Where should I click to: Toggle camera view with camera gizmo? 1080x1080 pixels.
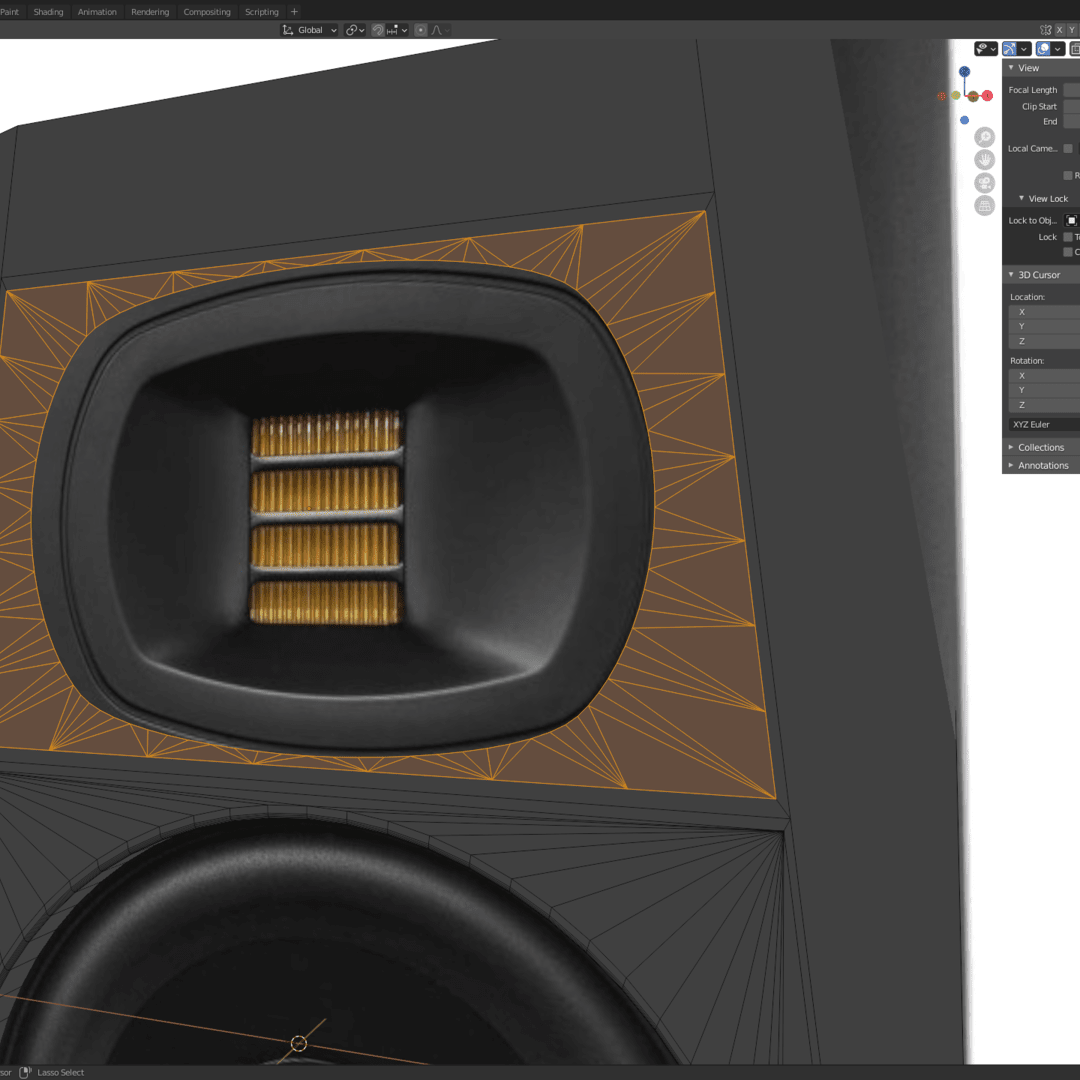(x=985, y=183)
